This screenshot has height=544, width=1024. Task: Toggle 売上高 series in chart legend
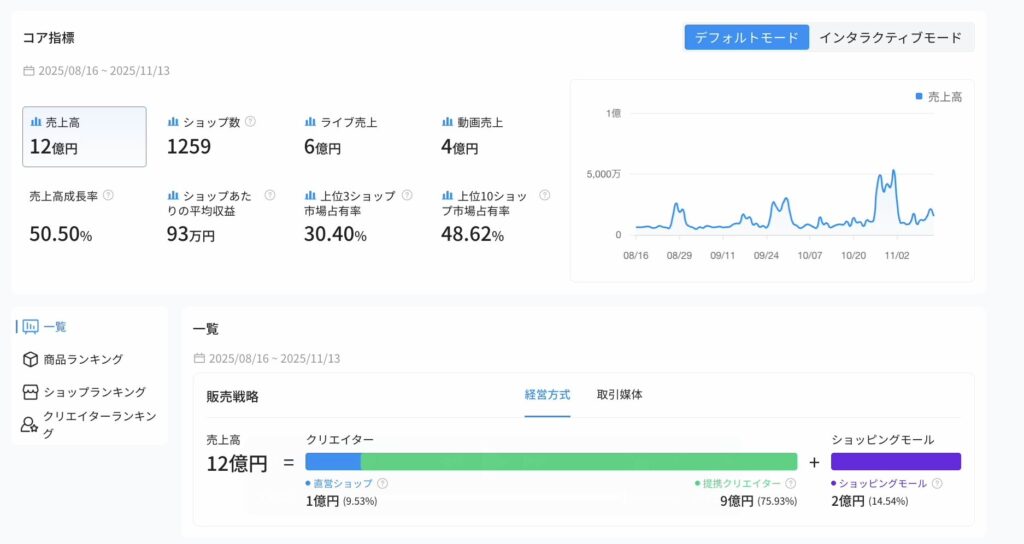(x=938, y=97)
